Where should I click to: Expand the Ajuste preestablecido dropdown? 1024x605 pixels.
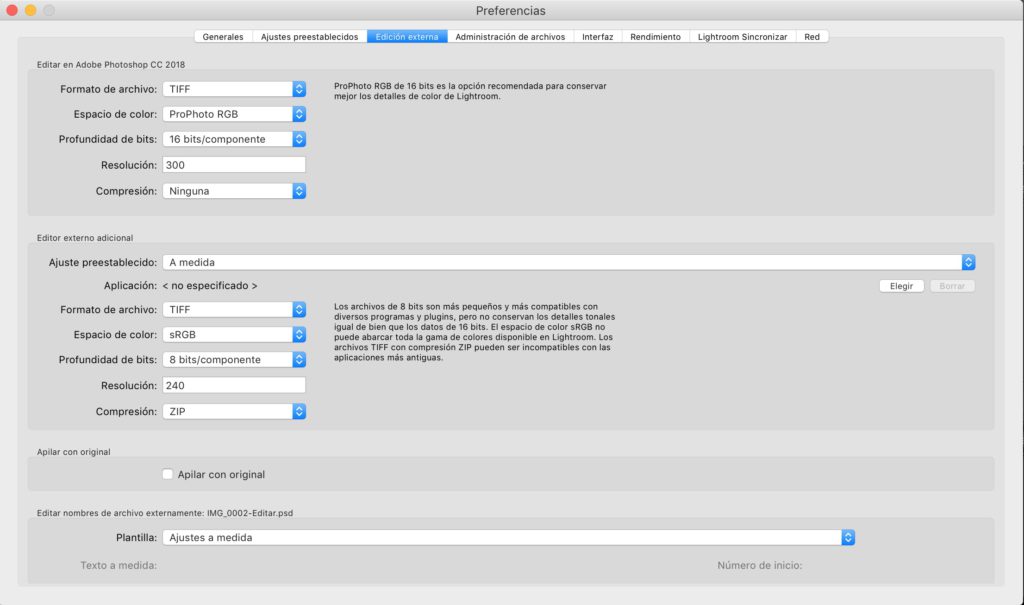pyautogui.click(x=569, y=262)
